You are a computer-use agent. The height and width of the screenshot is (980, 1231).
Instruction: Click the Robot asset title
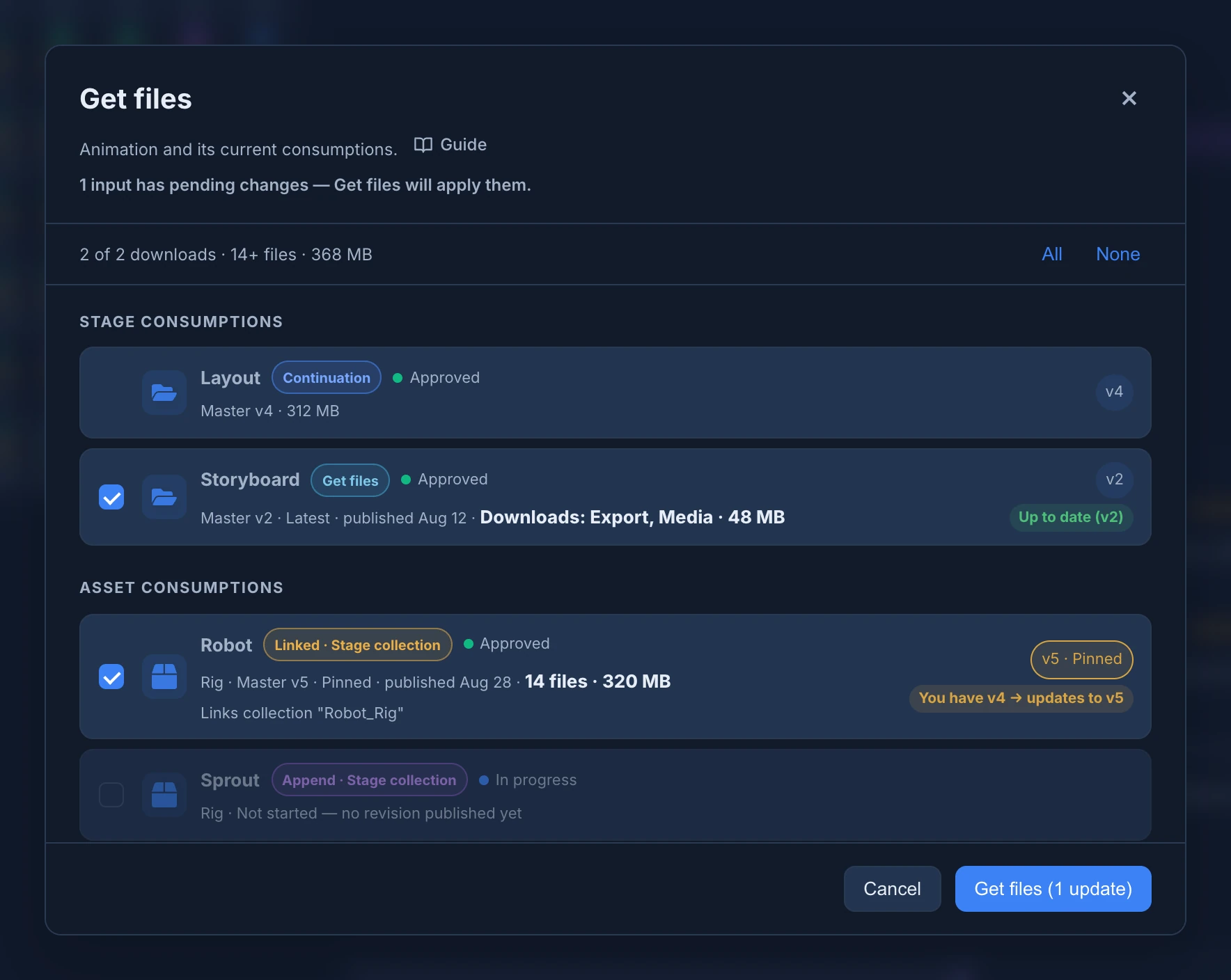coord(226,645)
